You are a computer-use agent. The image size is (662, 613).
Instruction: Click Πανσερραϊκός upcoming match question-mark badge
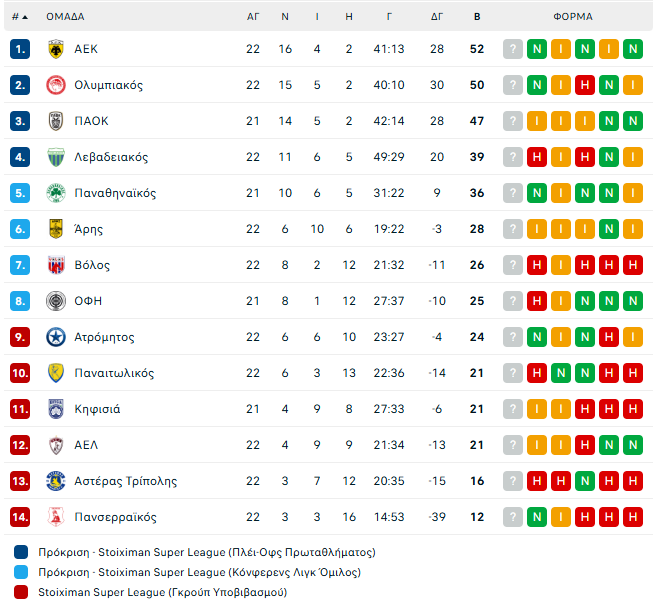click(x=513, y=517)
